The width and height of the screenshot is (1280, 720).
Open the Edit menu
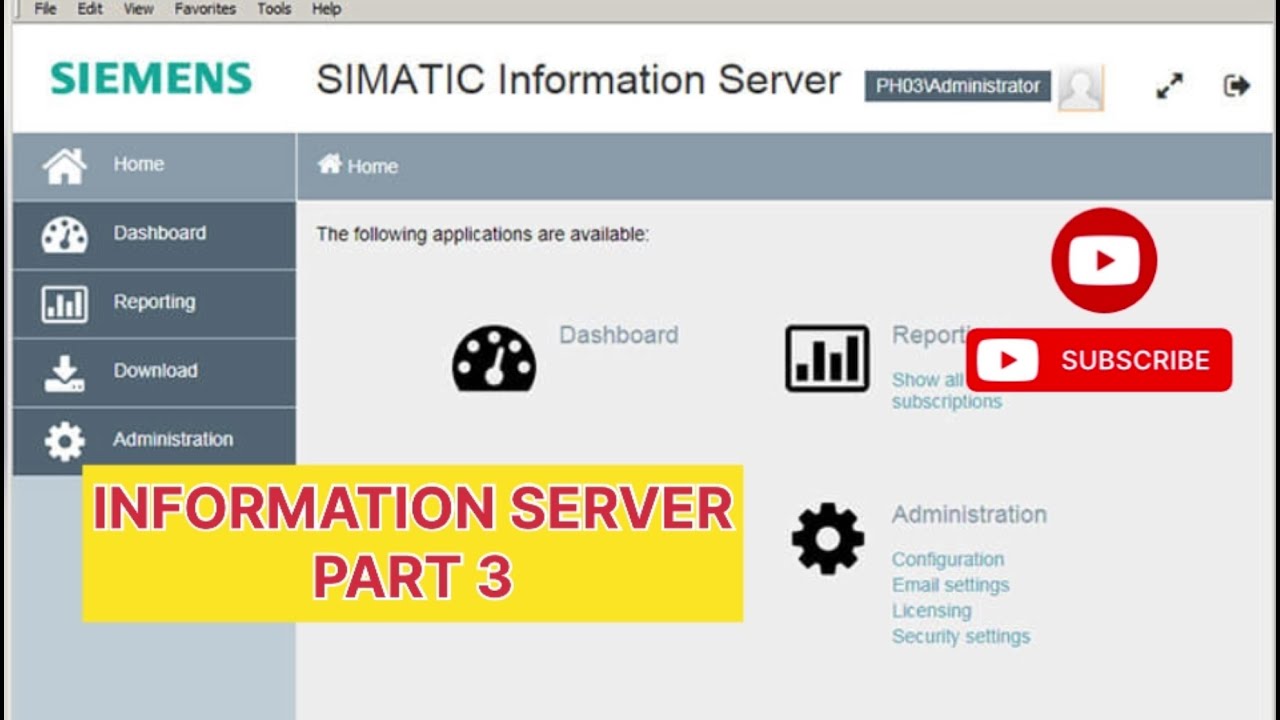pyautogui.click(x=90, y=9)
